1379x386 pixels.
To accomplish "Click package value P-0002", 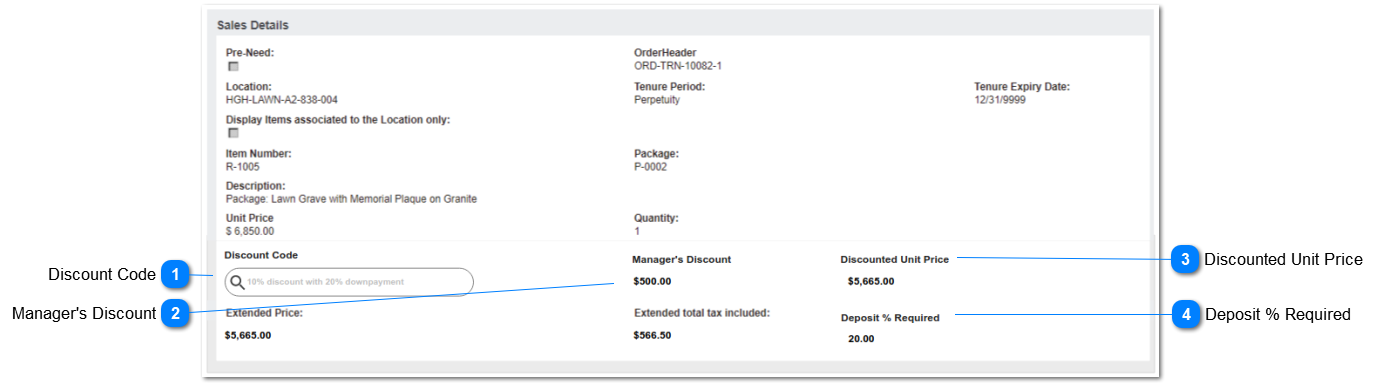I will coord(650,167).
